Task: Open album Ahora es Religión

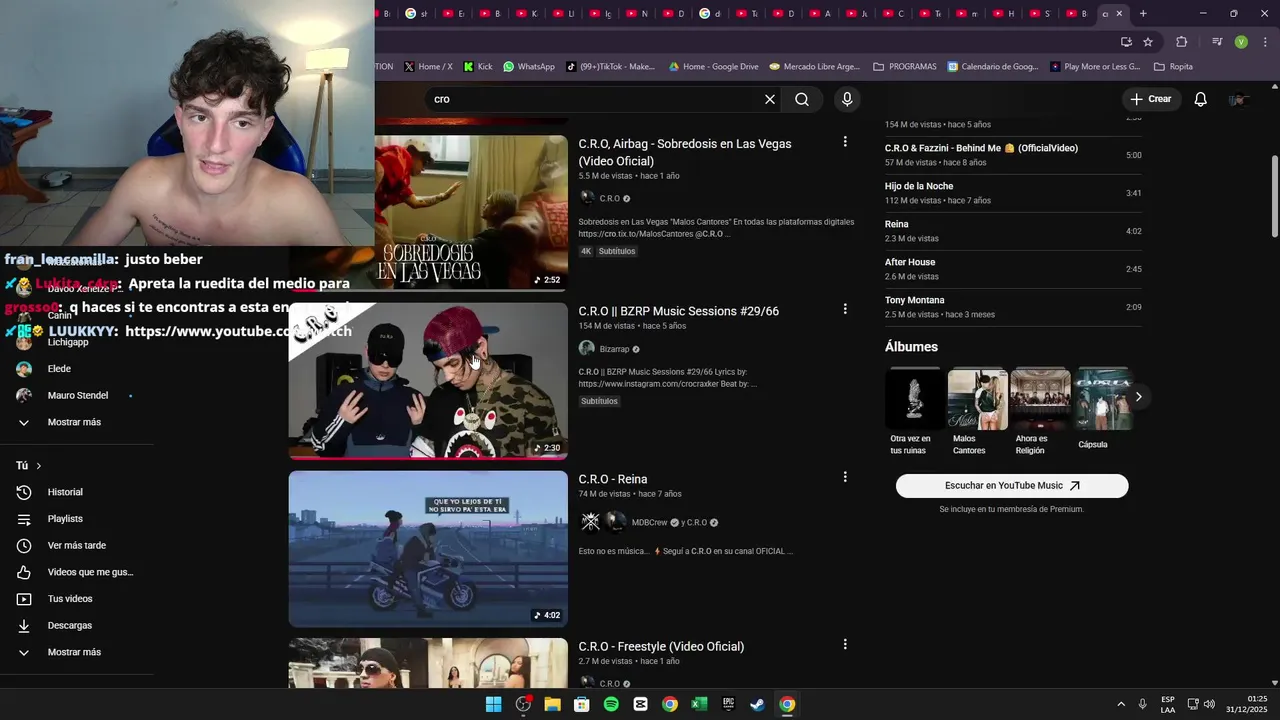Action: coord(1040,412)
